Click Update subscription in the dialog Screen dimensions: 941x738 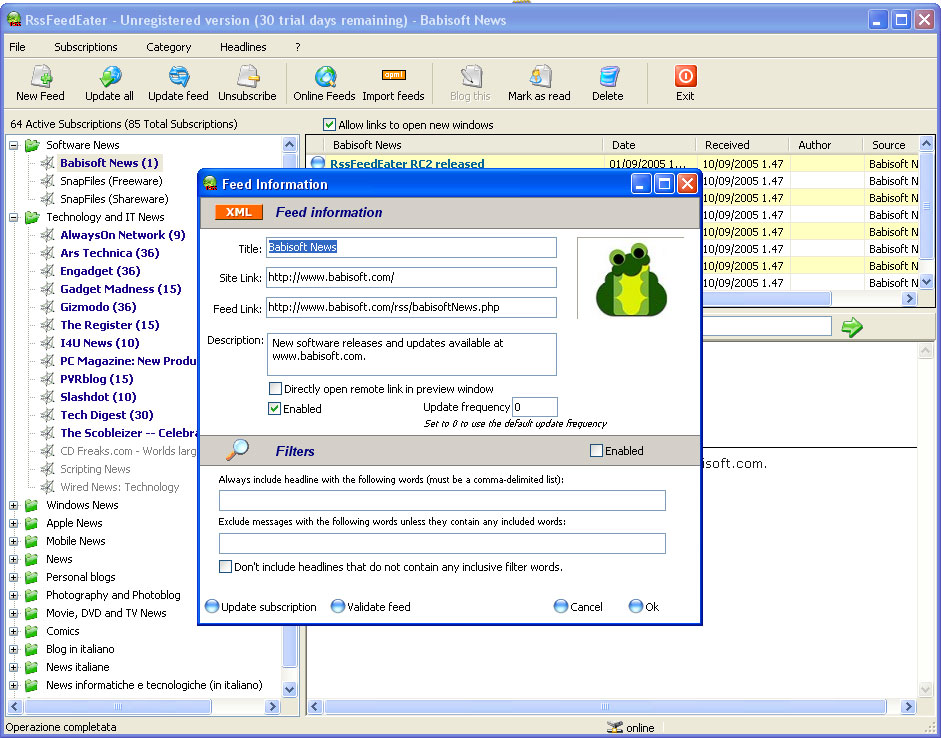(261, 607)
